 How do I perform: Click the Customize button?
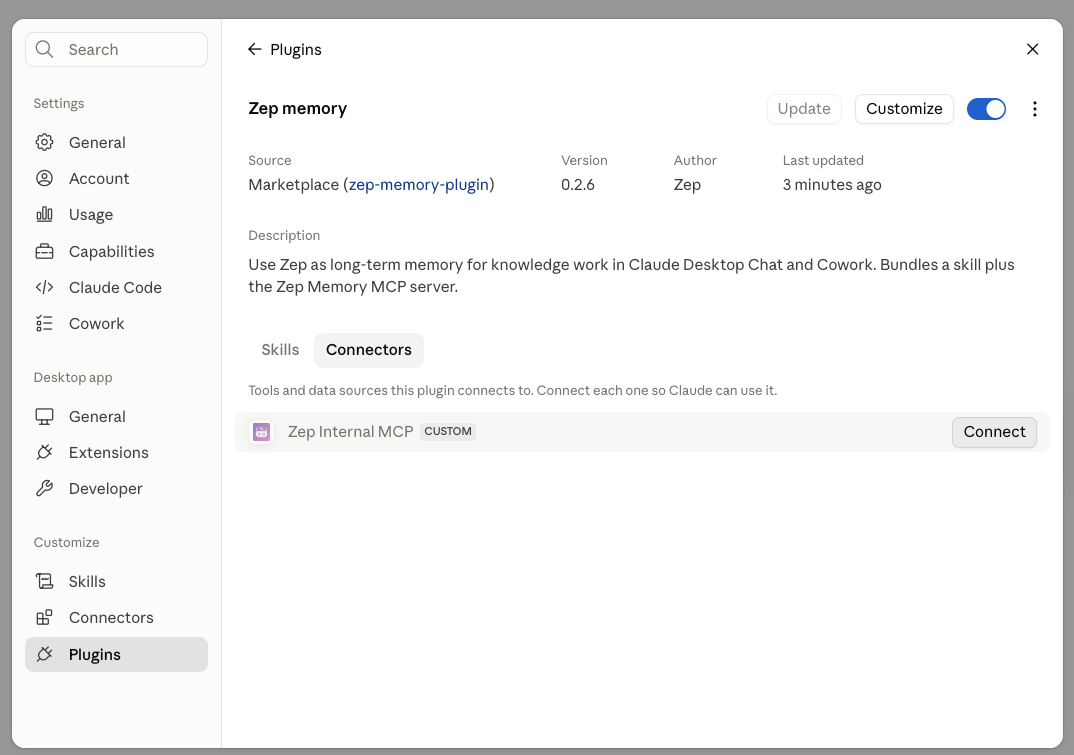(x=904, y=109)
